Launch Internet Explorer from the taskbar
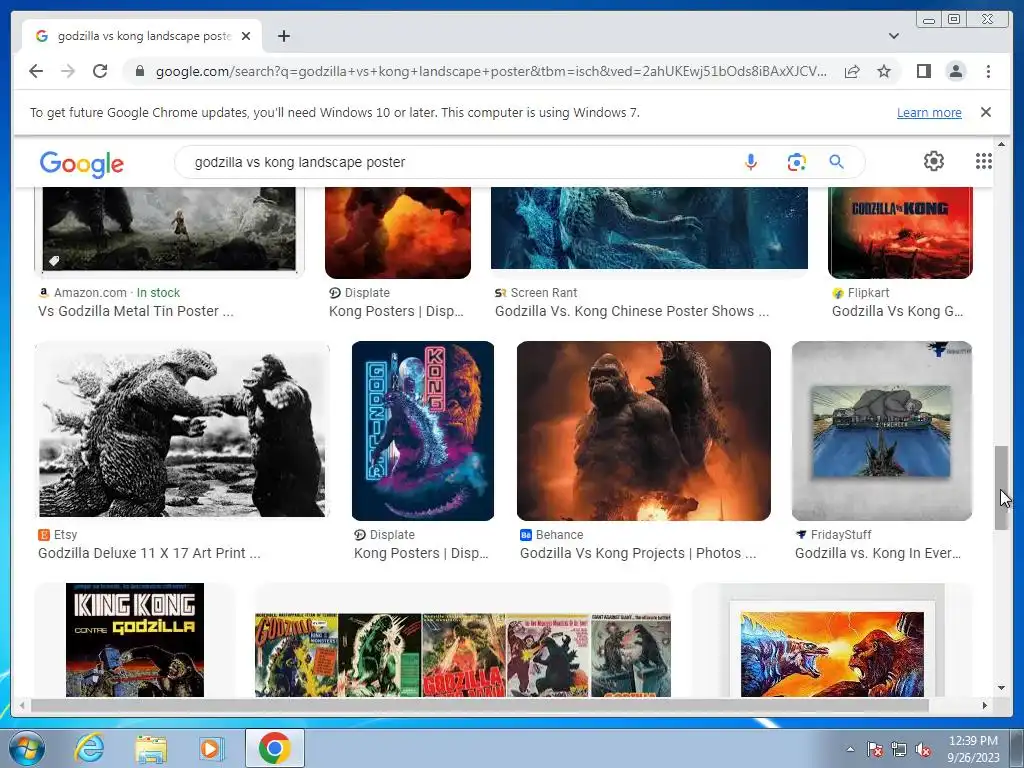 click(89, 748)
